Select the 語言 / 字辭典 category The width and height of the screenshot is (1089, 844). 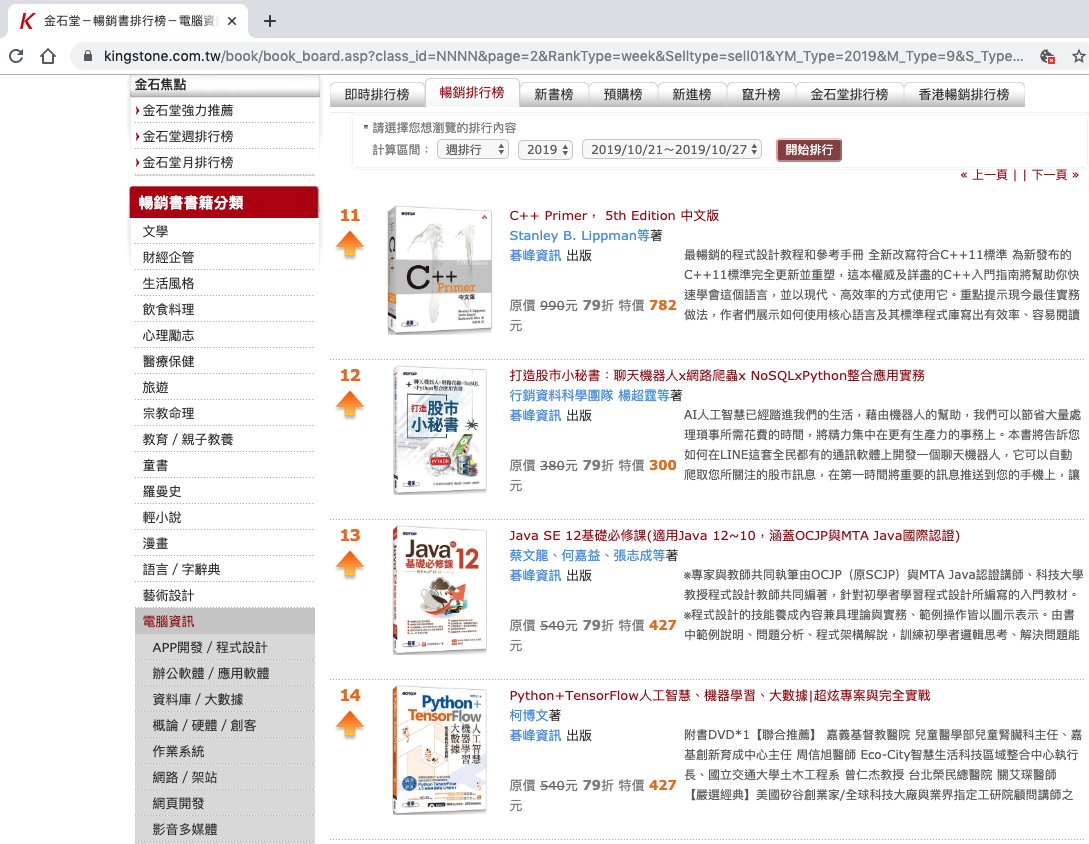(x=181, y=570)
